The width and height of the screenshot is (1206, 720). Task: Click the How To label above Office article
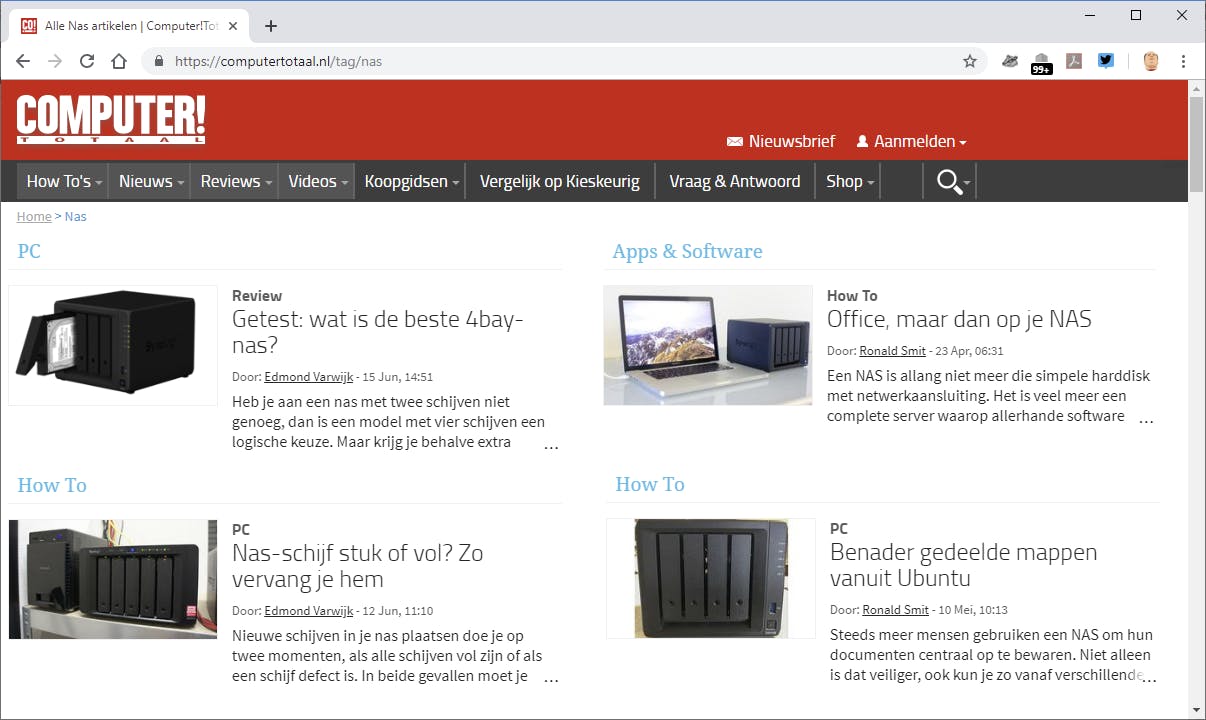[852, 296]
